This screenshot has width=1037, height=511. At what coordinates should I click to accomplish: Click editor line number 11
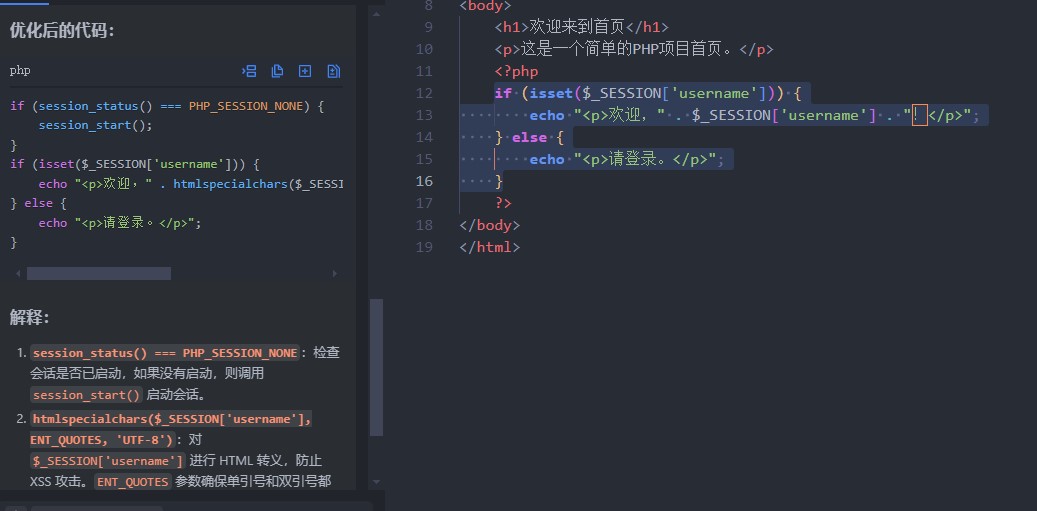(x=424, y=71)
